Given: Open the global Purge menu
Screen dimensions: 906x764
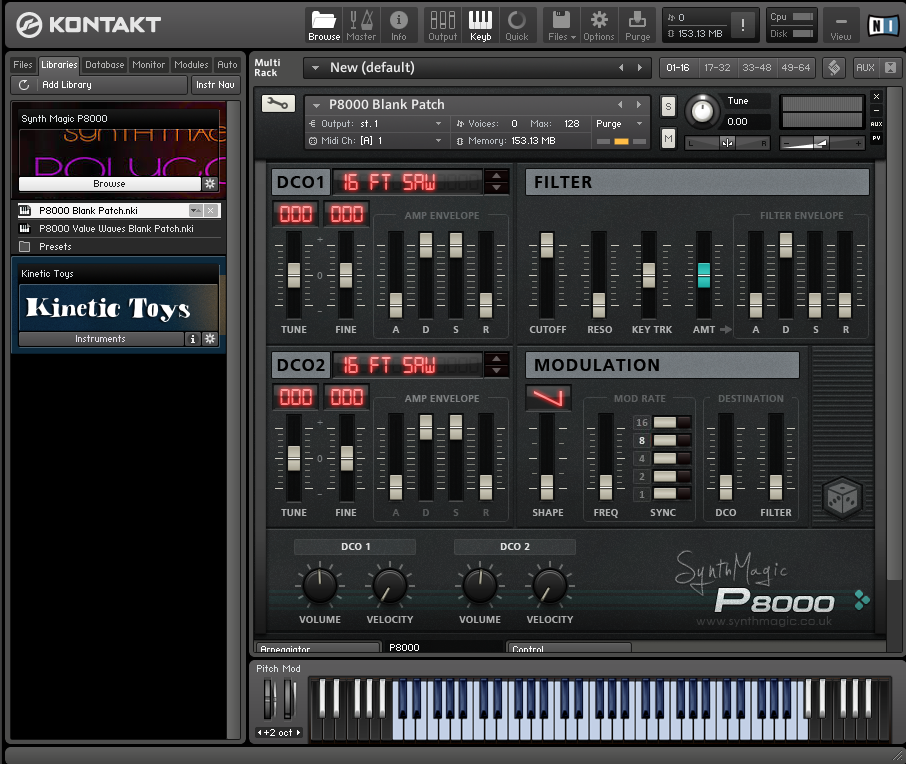Looking at the screenshot, I should (637, 26).
